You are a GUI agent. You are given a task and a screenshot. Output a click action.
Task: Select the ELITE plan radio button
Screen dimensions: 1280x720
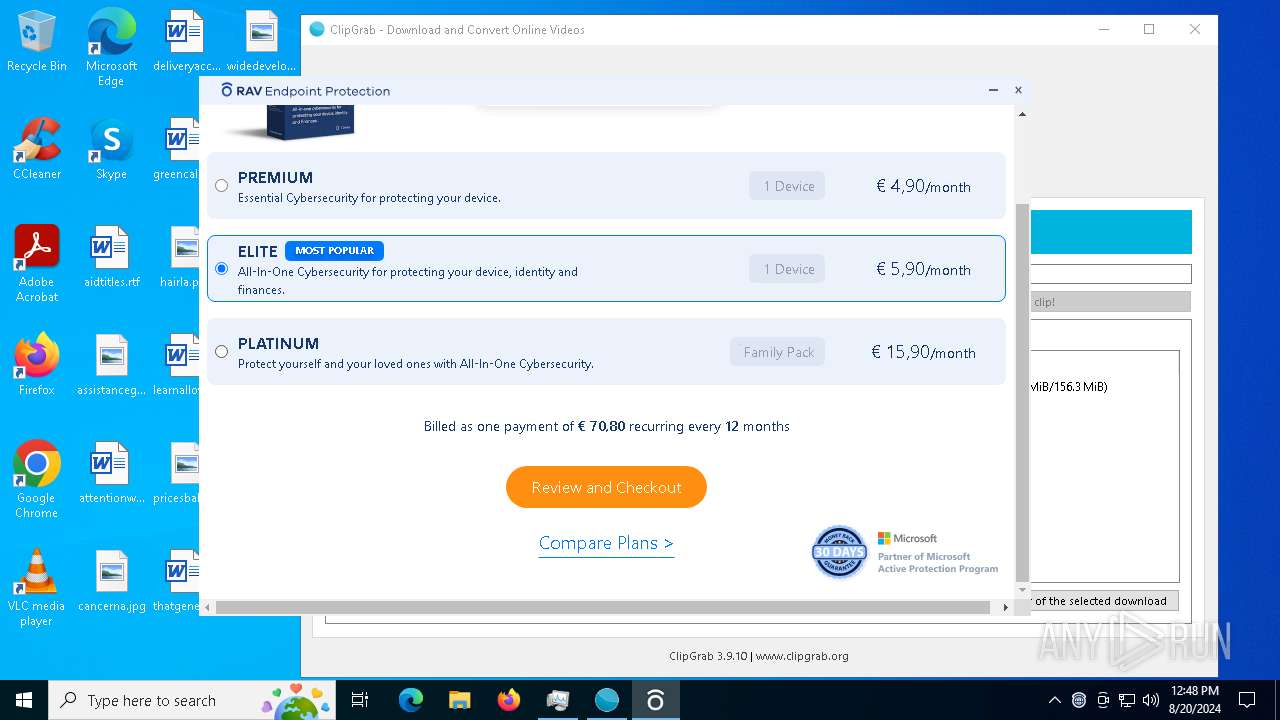point(221,268)
